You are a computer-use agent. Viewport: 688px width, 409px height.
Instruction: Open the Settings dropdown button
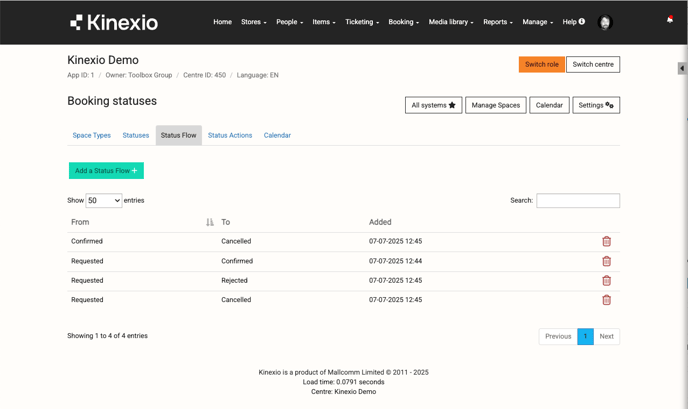coord(596,105)
